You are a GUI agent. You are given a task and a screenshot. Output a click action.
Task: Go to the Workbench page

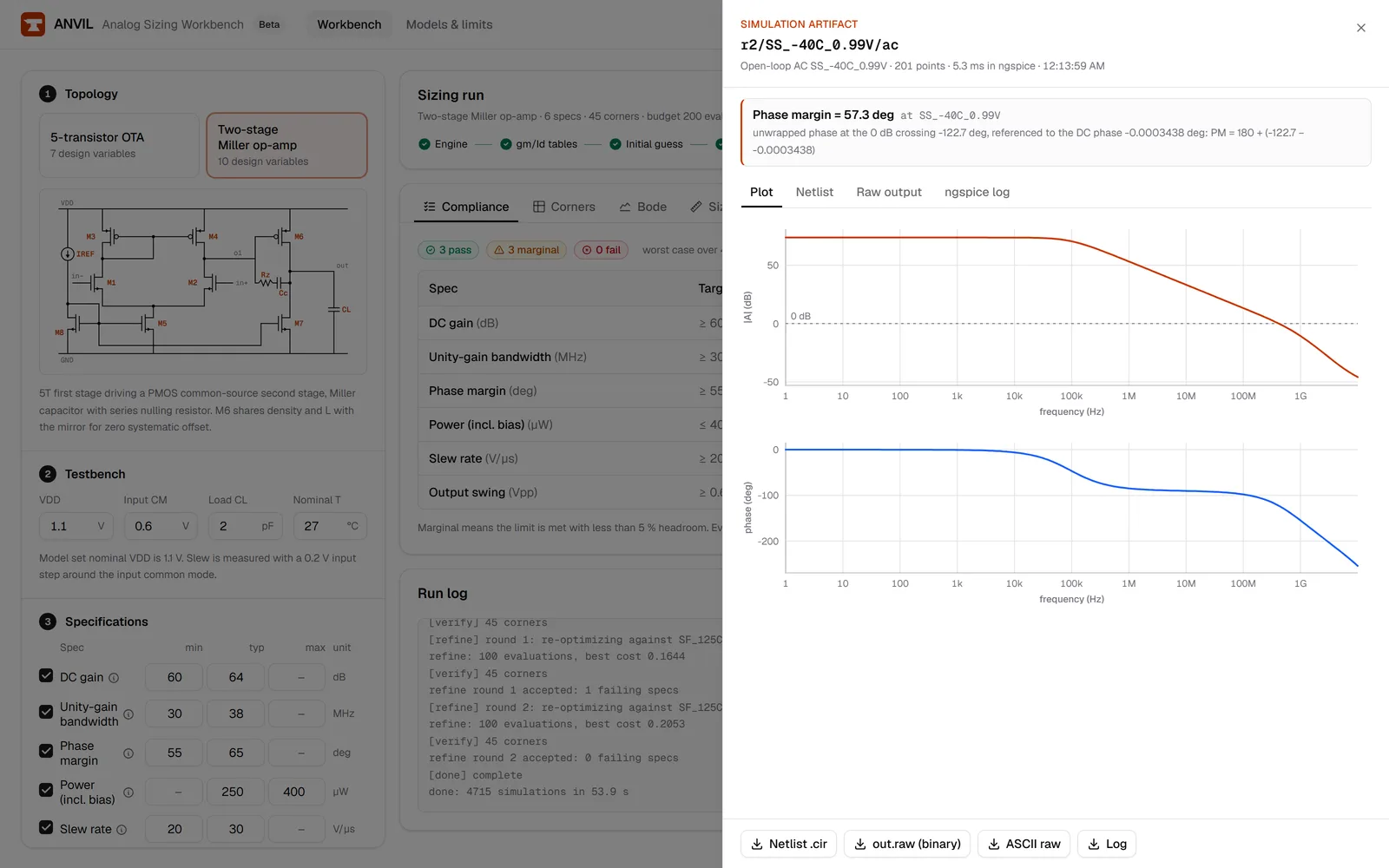[349, 24]
